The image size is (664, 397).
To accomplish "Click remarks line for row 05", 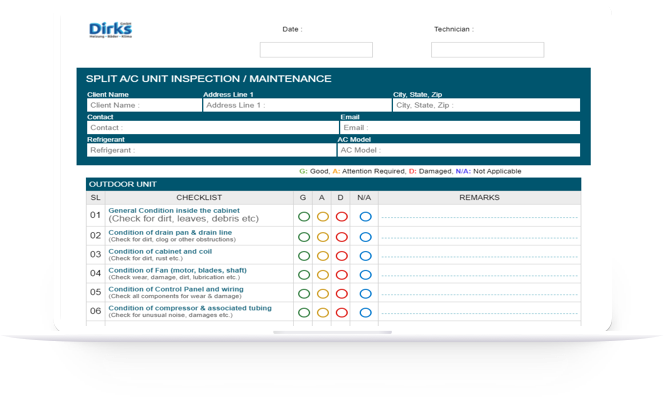I will point(479,294).
